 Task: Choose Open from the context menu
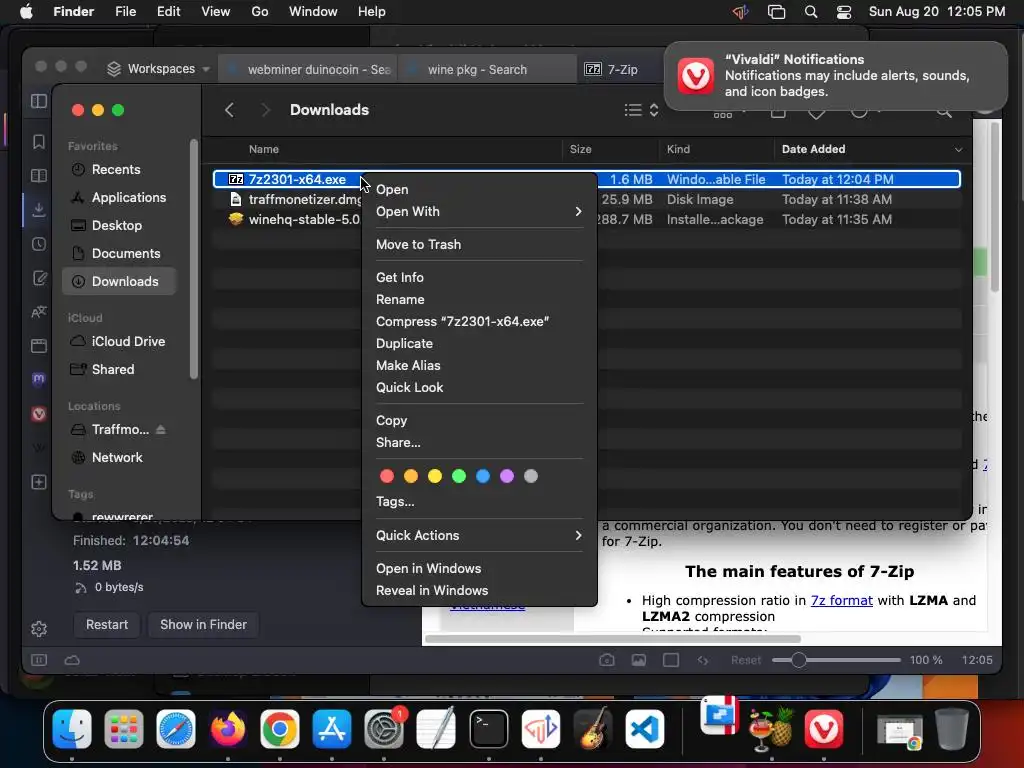click(x=479, y=189)
